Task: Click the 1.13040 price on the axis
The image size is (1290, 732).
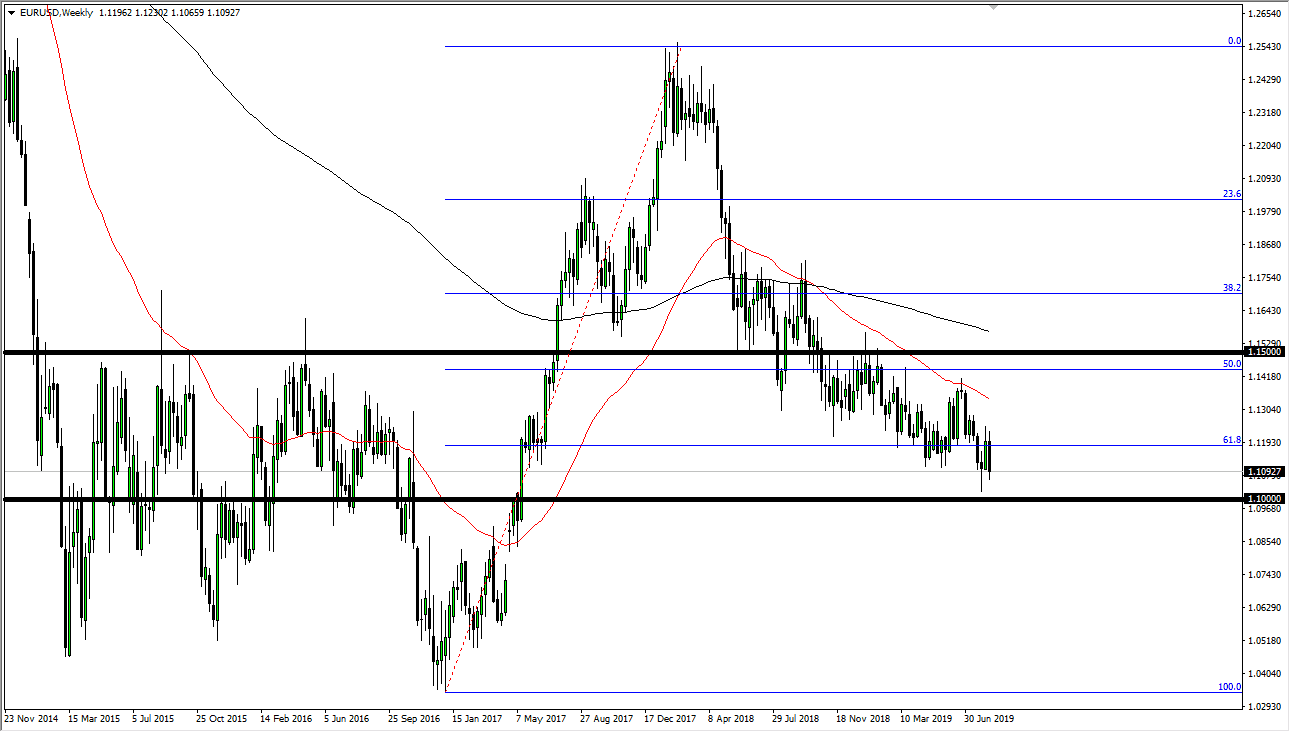Action: (1263, 410)
